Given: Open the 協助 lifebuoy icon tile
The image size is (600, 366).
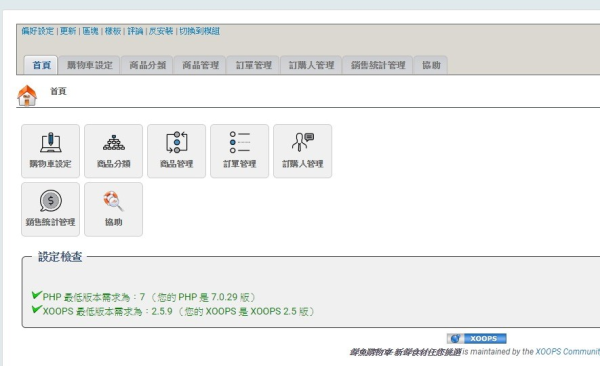Looking at the screenshot, I should click(x=114, y=209).
